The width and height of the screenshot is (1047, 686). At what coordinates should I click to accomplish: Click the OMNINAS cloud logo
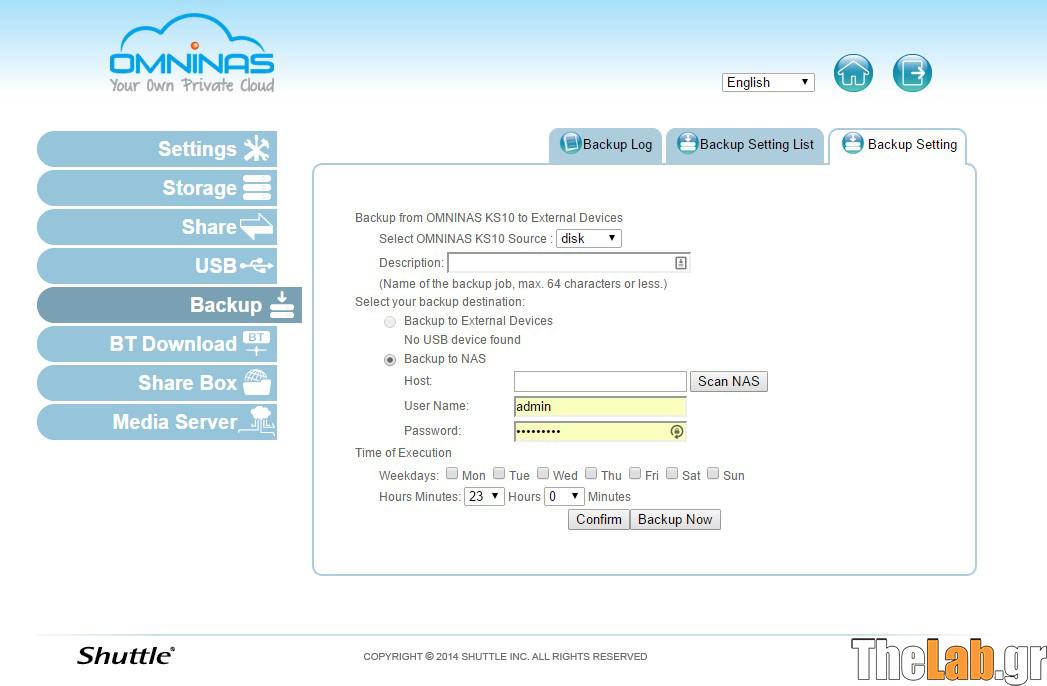click(x=192, y=53)
